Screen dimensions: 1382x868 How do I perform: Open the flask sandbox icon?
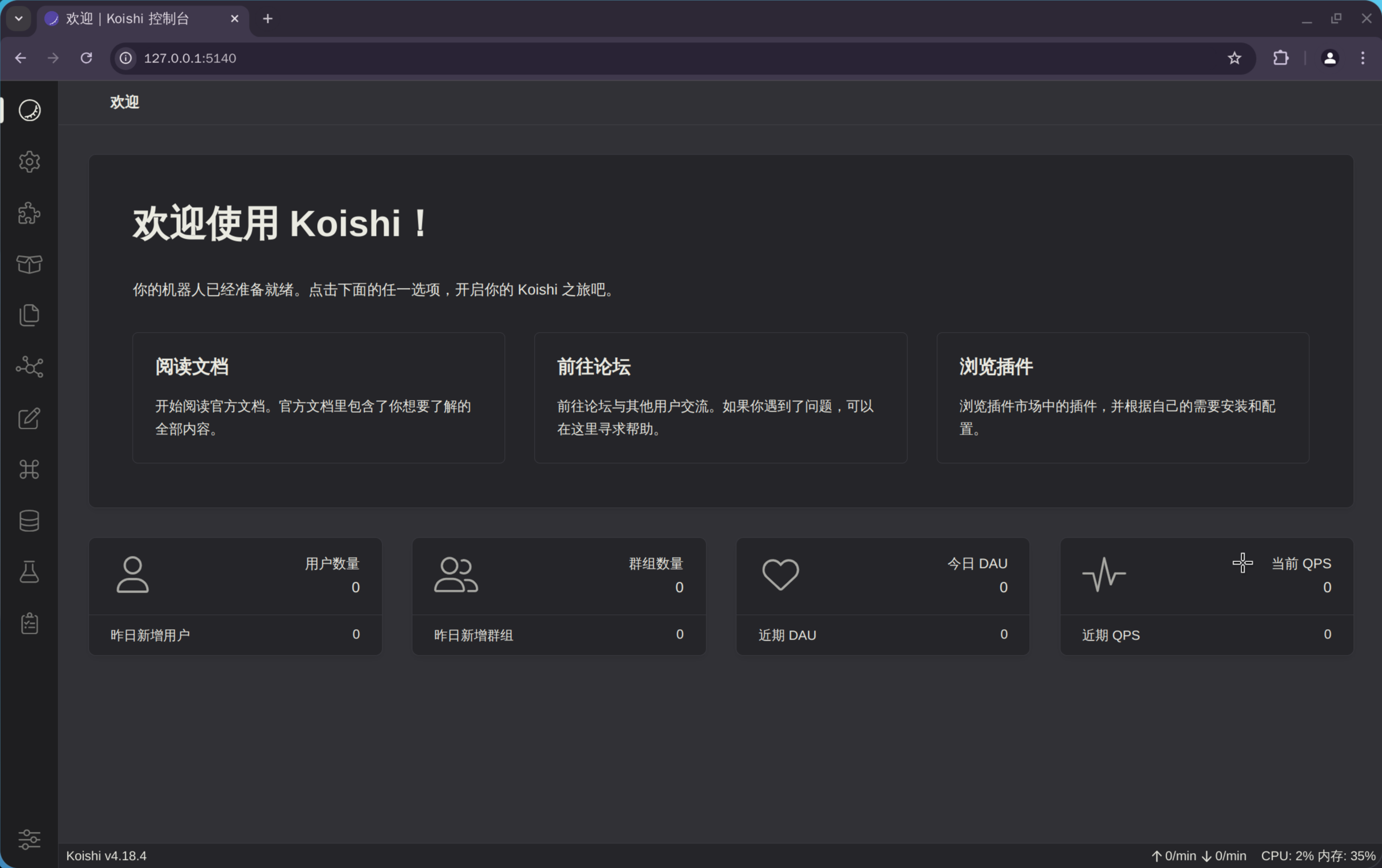click(29, 572)
